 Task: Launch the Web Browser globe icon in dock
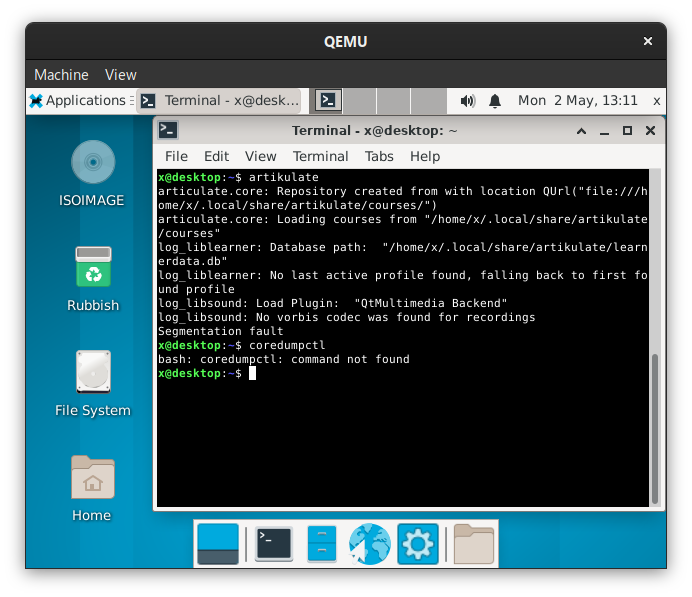click(x=369, y=544)
